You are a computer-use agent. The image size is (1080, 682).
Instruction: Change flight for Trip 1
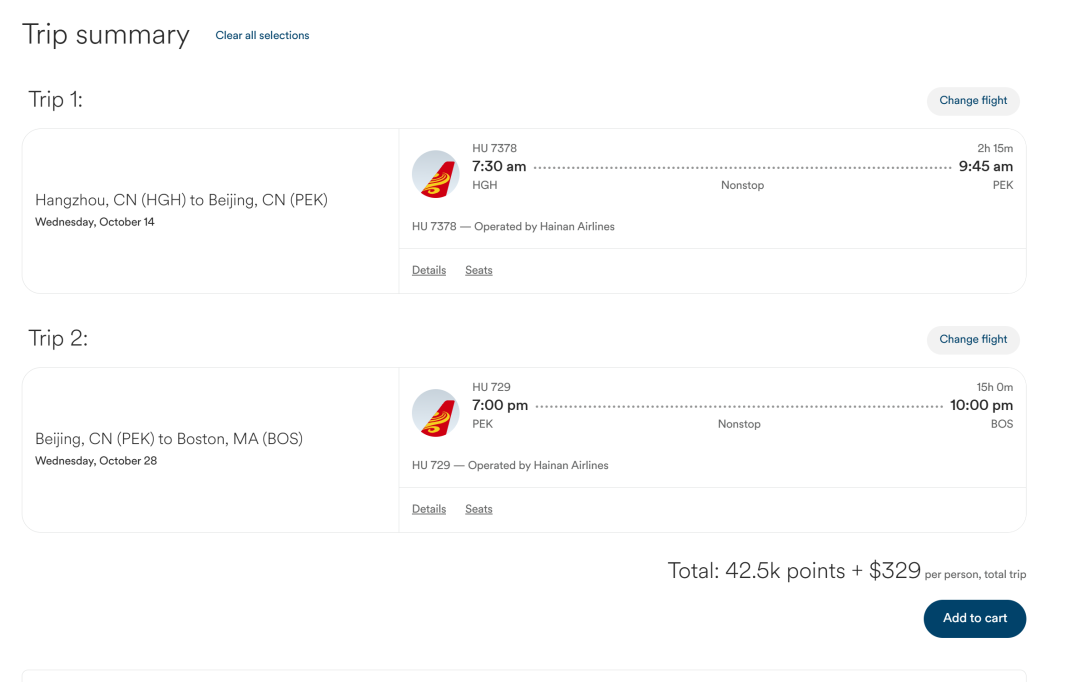coord(973,101)
